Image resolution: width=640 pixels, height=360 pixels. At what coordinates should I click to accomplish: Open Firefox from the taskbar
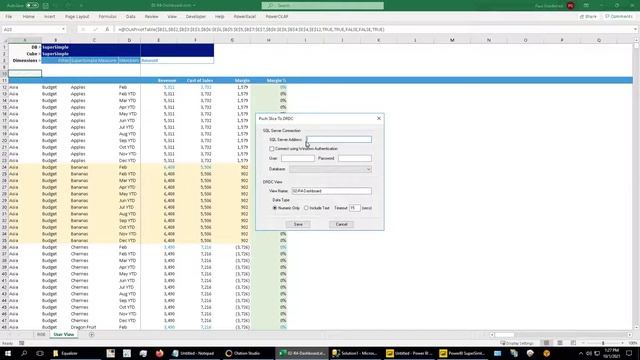pos(160,353)
